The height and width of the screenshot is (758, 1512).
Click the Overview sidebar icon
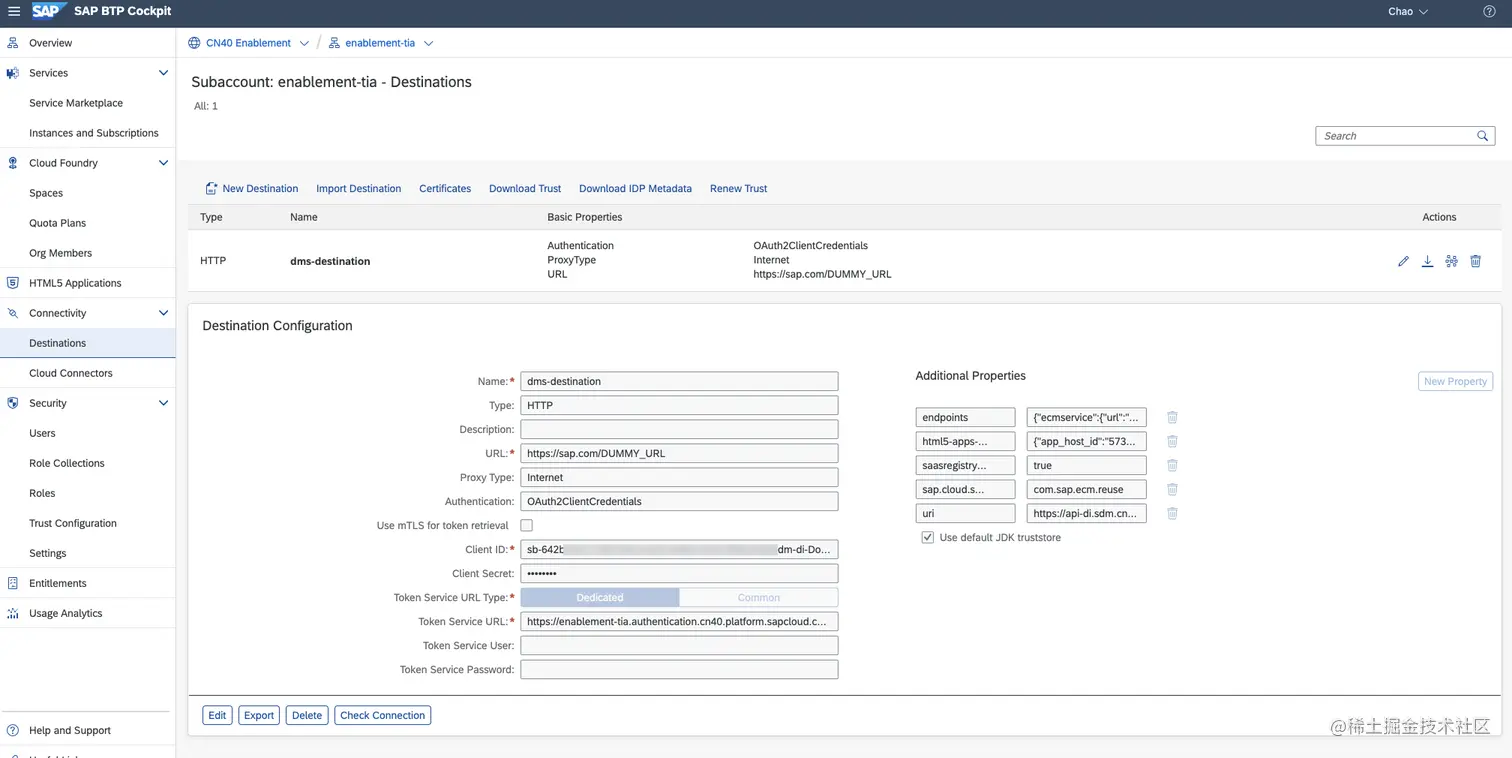pos(13,43)
